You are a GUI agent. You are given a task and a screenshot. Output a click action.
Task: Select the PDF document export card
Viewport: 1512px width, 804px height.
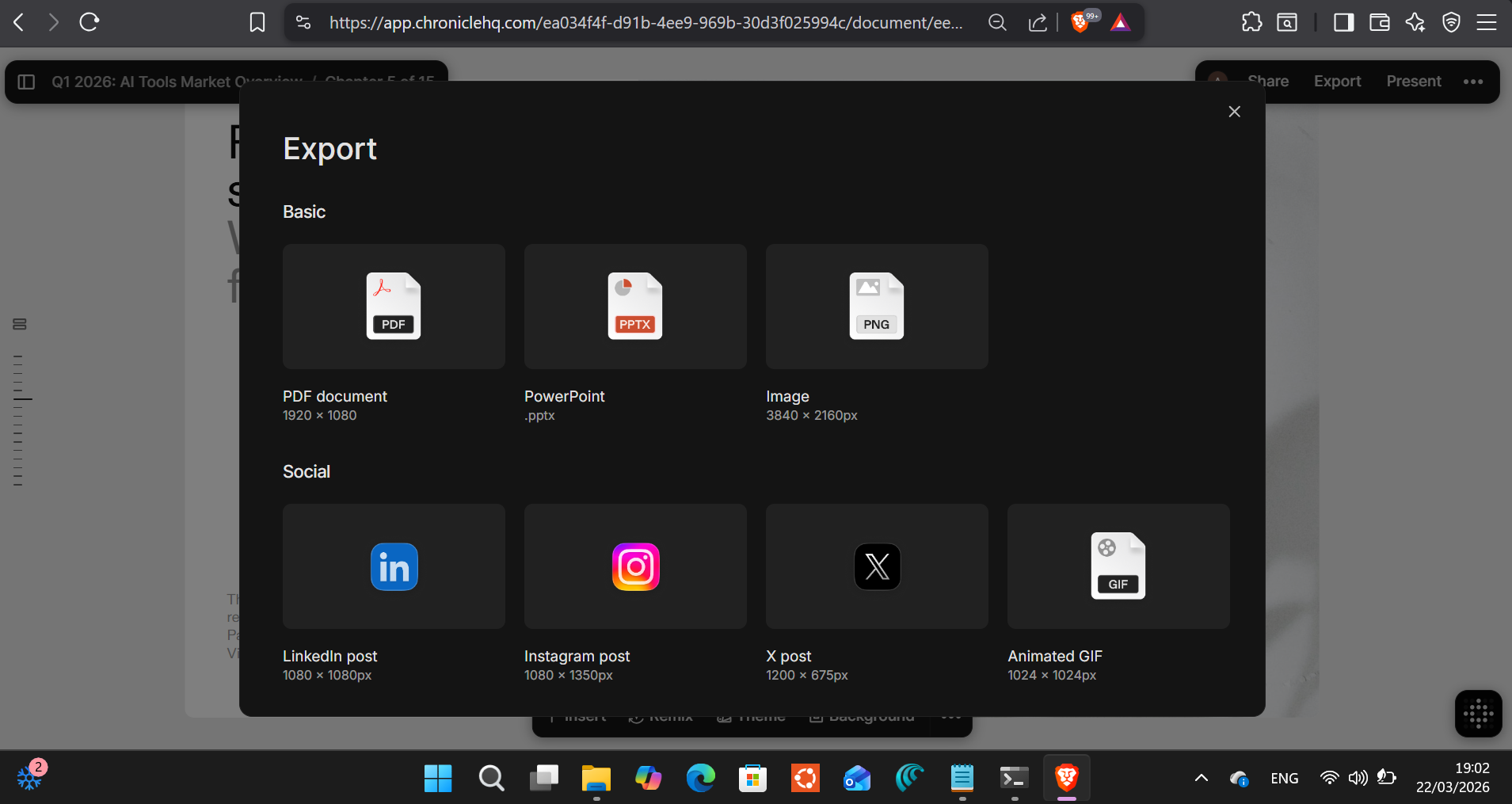click(x=394, y=307)
